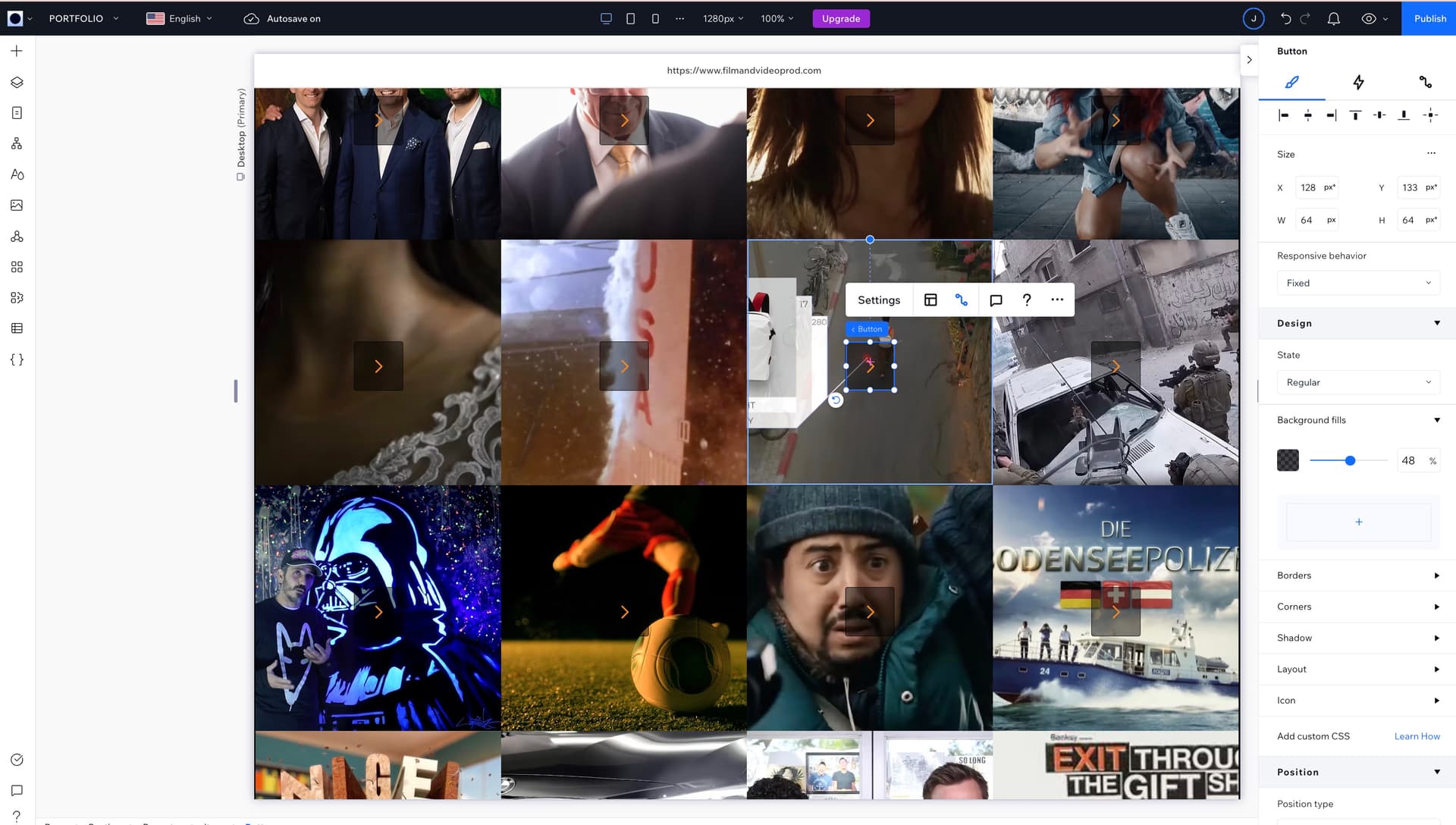Click the Redo arrow

tap(1305, 18)
